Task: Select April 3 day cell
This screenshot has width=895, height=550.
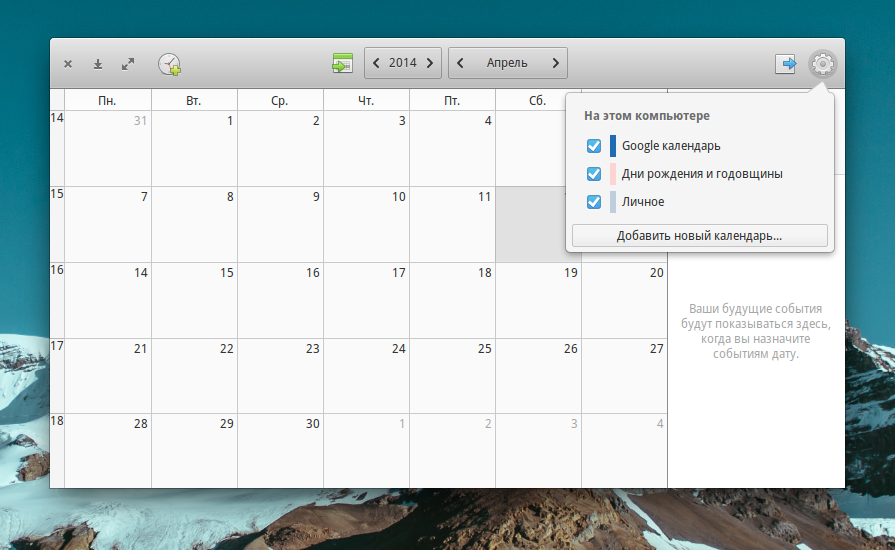Action: 366,148
